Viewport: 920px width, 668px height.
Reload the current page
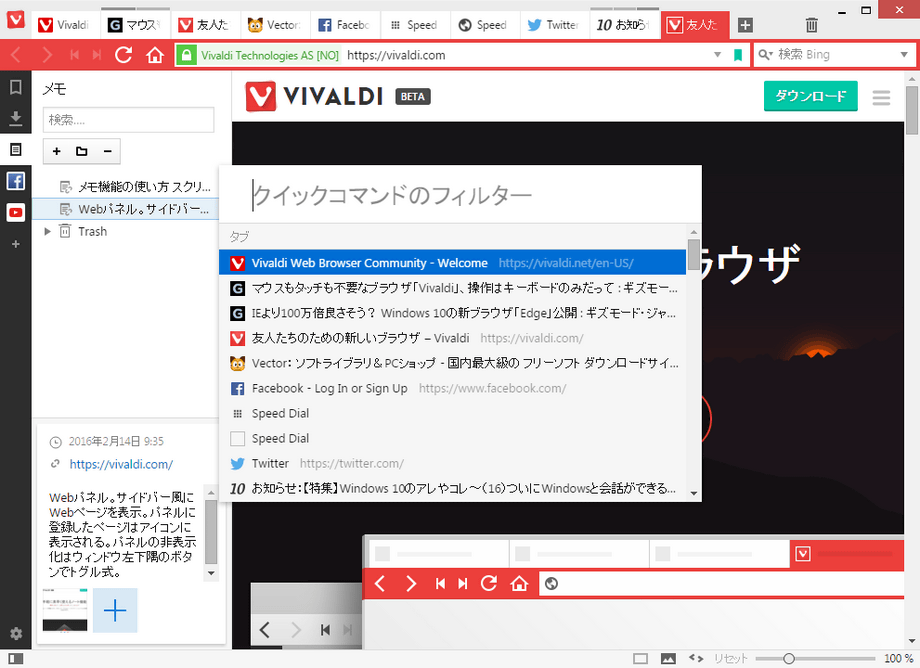(123, 55)
